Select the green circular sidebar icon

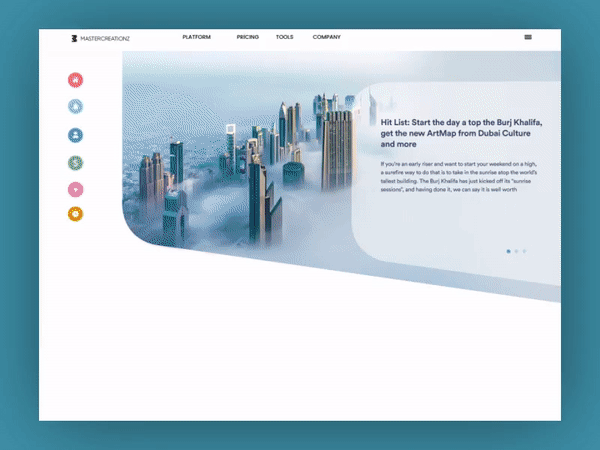tap(75, 162)
